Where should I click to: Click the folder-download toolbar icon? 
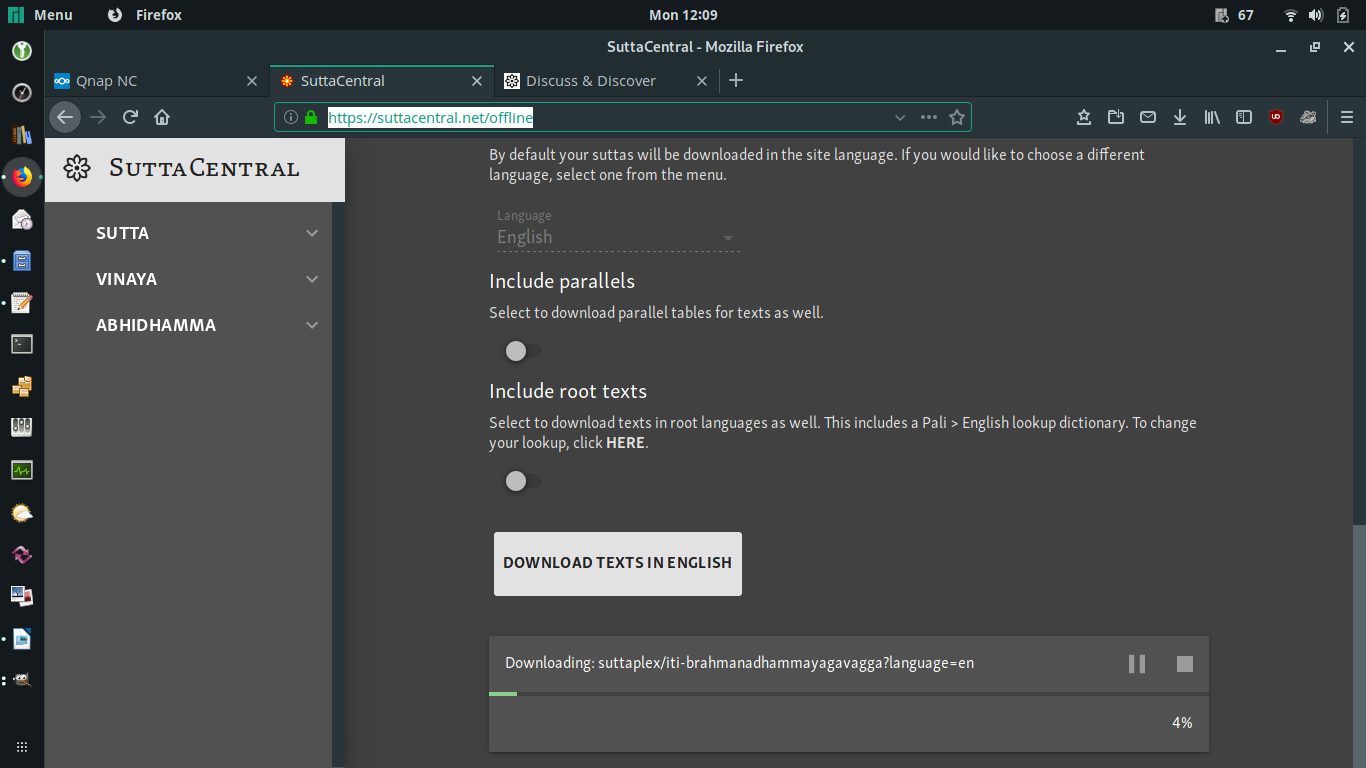[x=1116, y=117]
